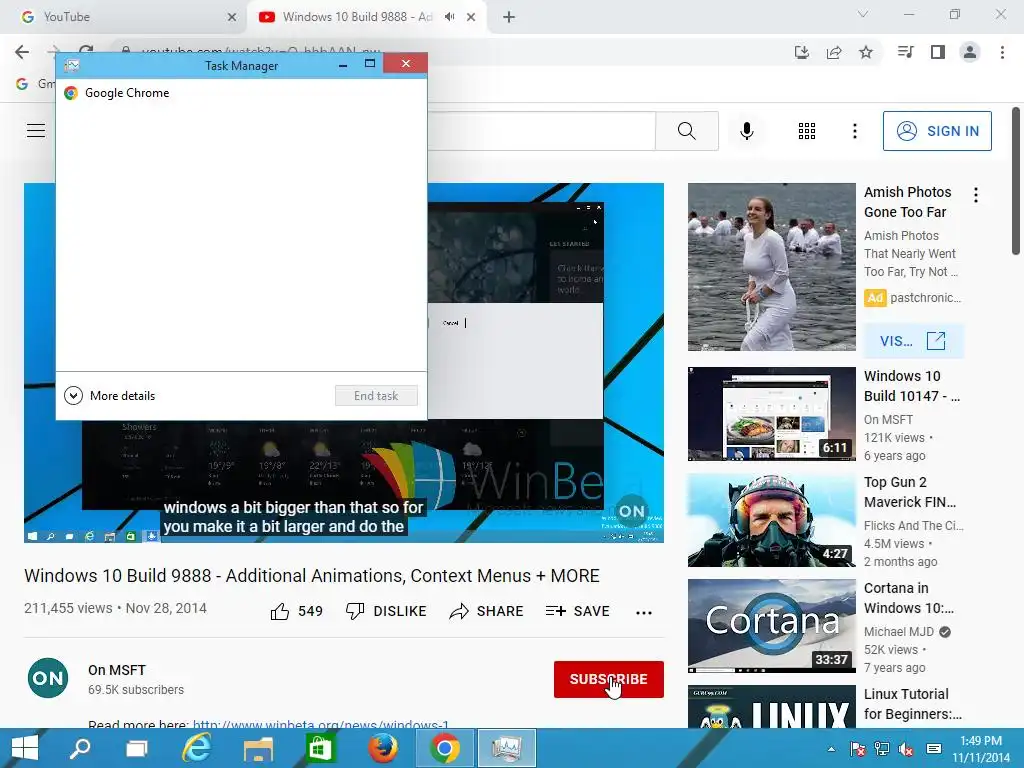Screen dimensions: 1024x768
Task: Open the Chrome profile avatar icon
Action: pyautogui.click(x=970, y=52)
